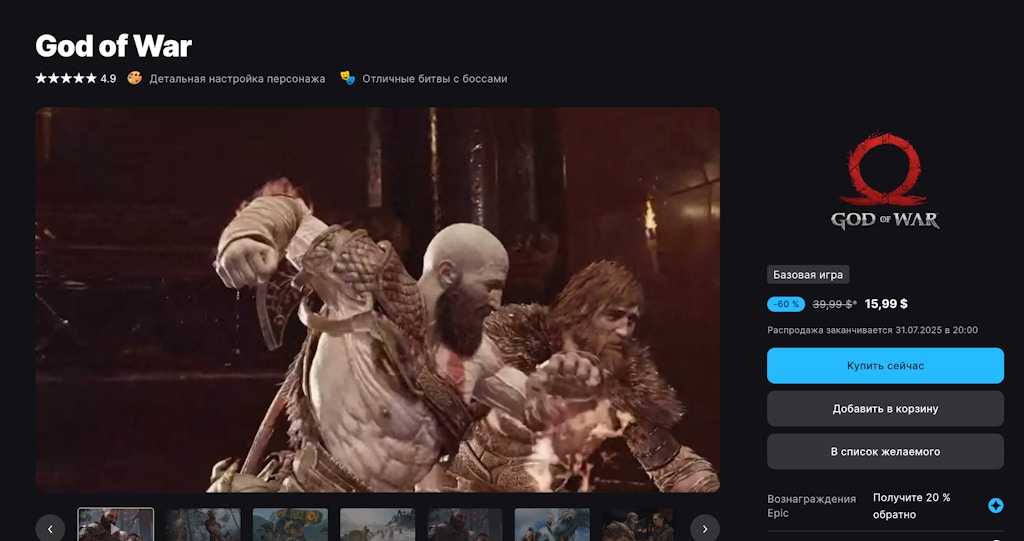Click В список желаемого button
The width and height of the screenshot is (1024, 541).
point(885,451)
